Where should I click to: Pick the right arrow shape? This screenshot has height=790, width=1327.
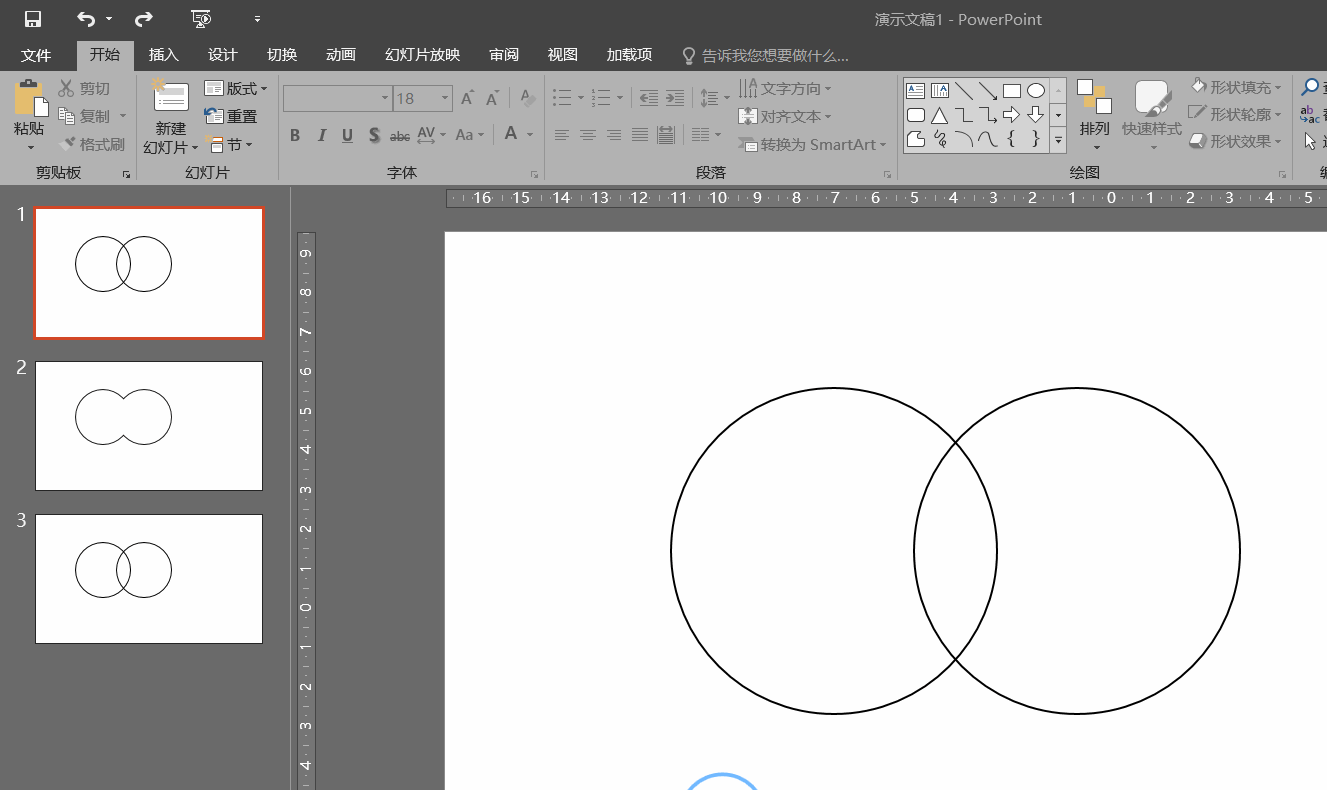[x=1012, y=115]
